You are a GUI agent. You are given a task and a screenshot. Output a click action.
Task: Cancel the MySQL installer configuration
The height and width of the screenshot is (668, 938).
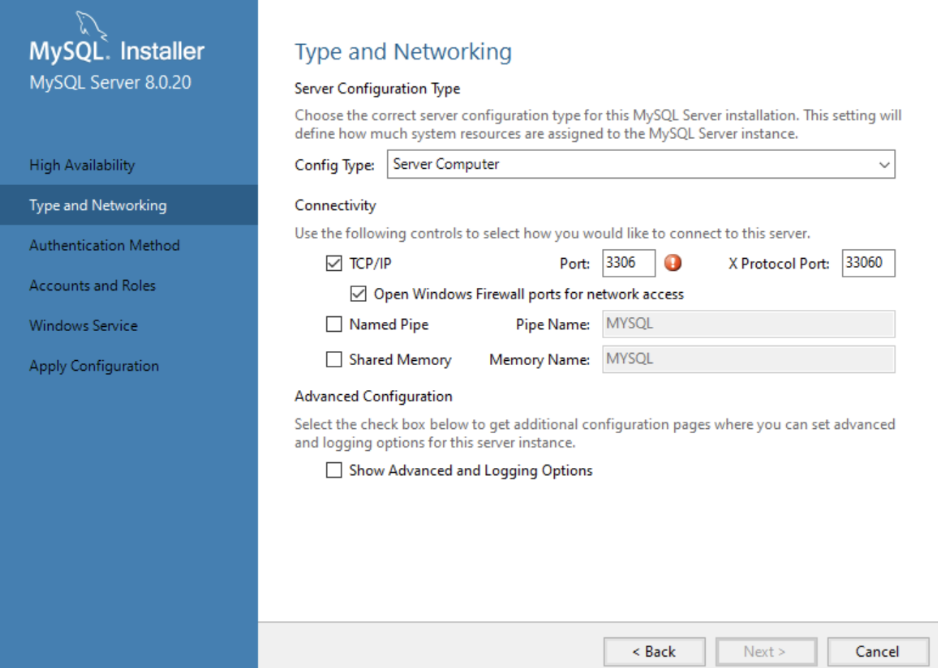[878, 651]
